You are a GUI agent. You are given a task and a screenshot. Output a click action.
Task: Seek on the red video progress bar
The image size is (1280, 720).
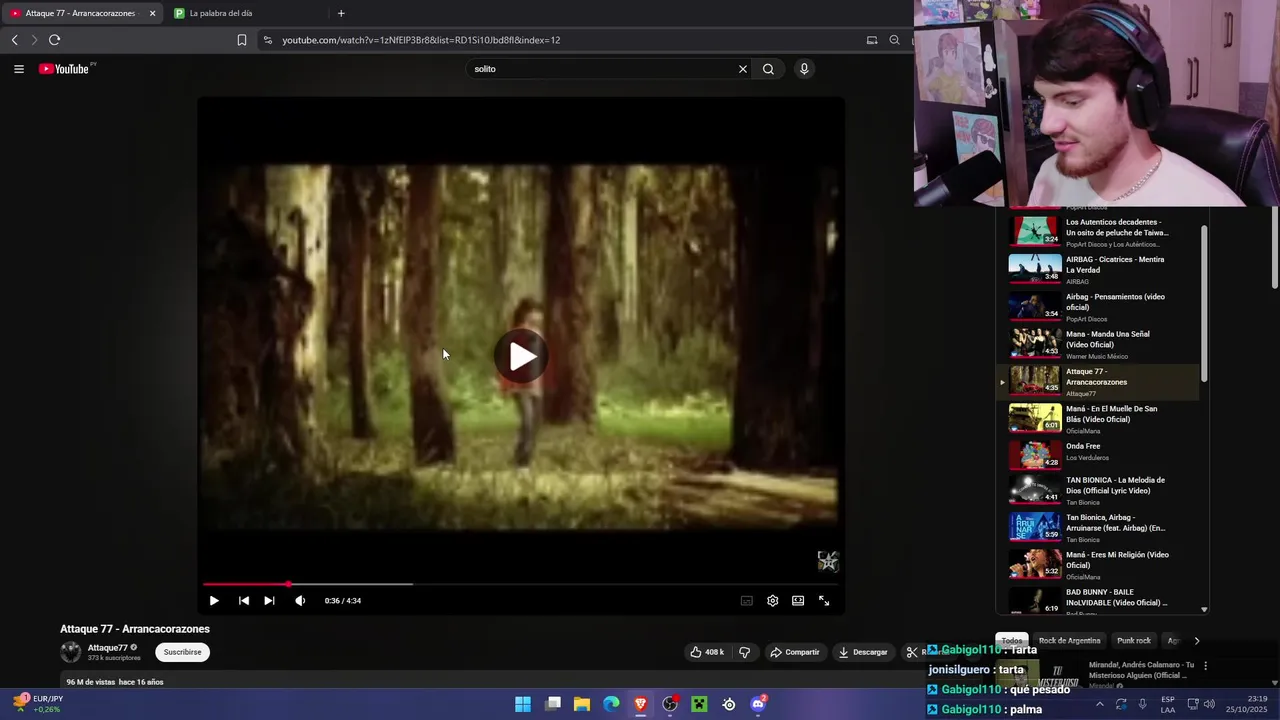click(x=521, y=584)
